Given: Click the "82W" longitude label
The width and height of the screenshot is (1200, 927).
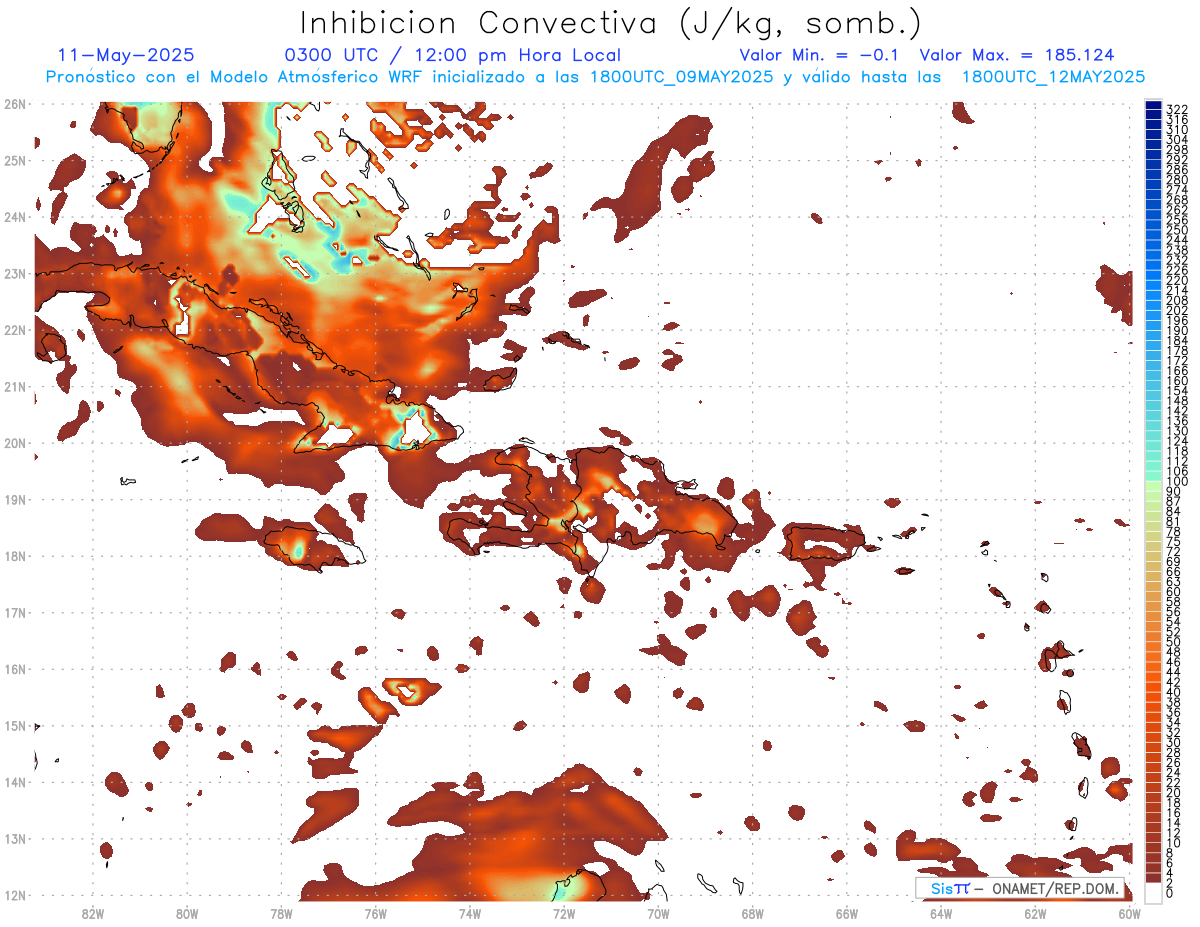Looking at the screenshot, I should coord(92,913).
